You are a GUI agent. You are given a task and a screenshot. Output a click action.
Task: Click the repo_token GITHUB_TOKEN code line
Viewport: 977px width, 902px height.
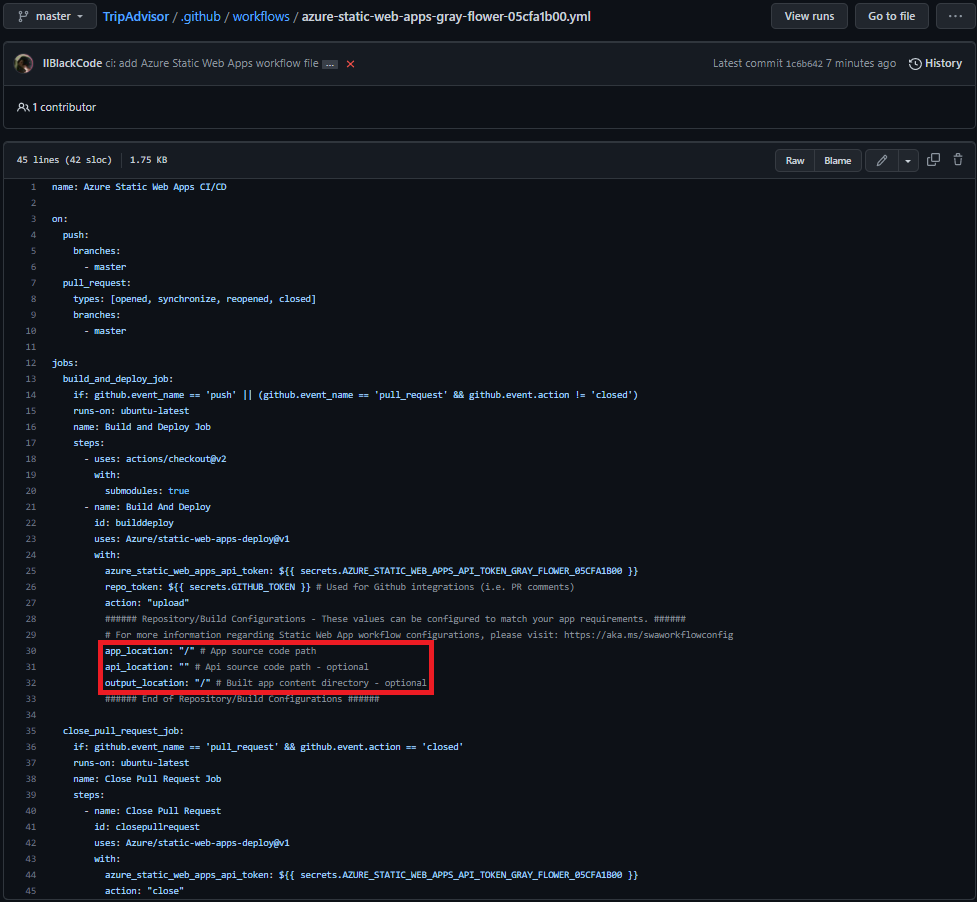(x=340, y=587)
